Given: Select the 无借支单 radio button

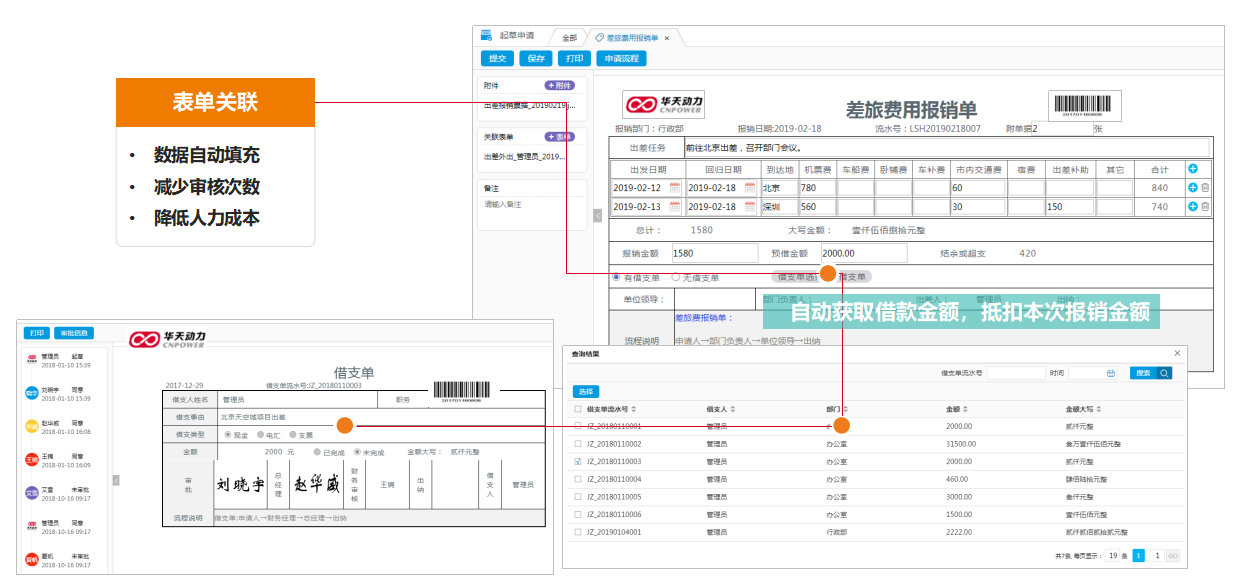Looking at the screenshot, I should tap(676, 277).
